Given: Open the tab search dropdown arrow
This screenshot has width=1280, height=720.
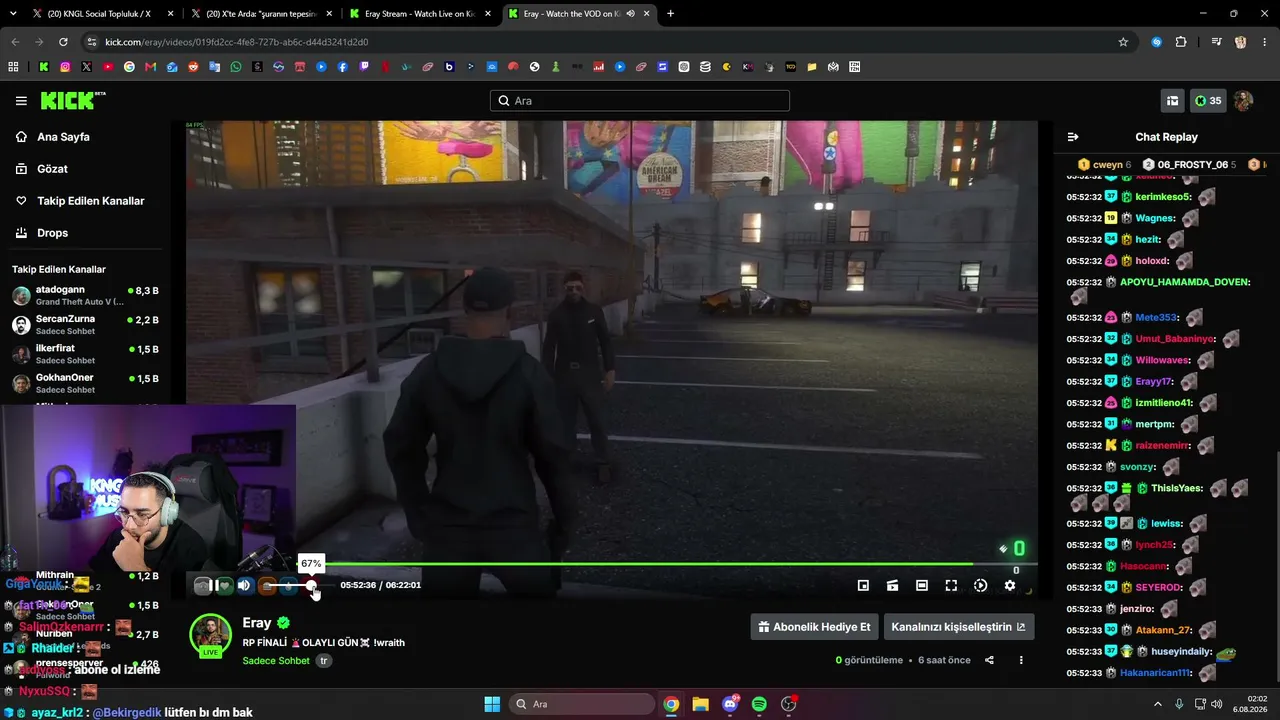Looking at the screenshot, I should click(11, 14).
